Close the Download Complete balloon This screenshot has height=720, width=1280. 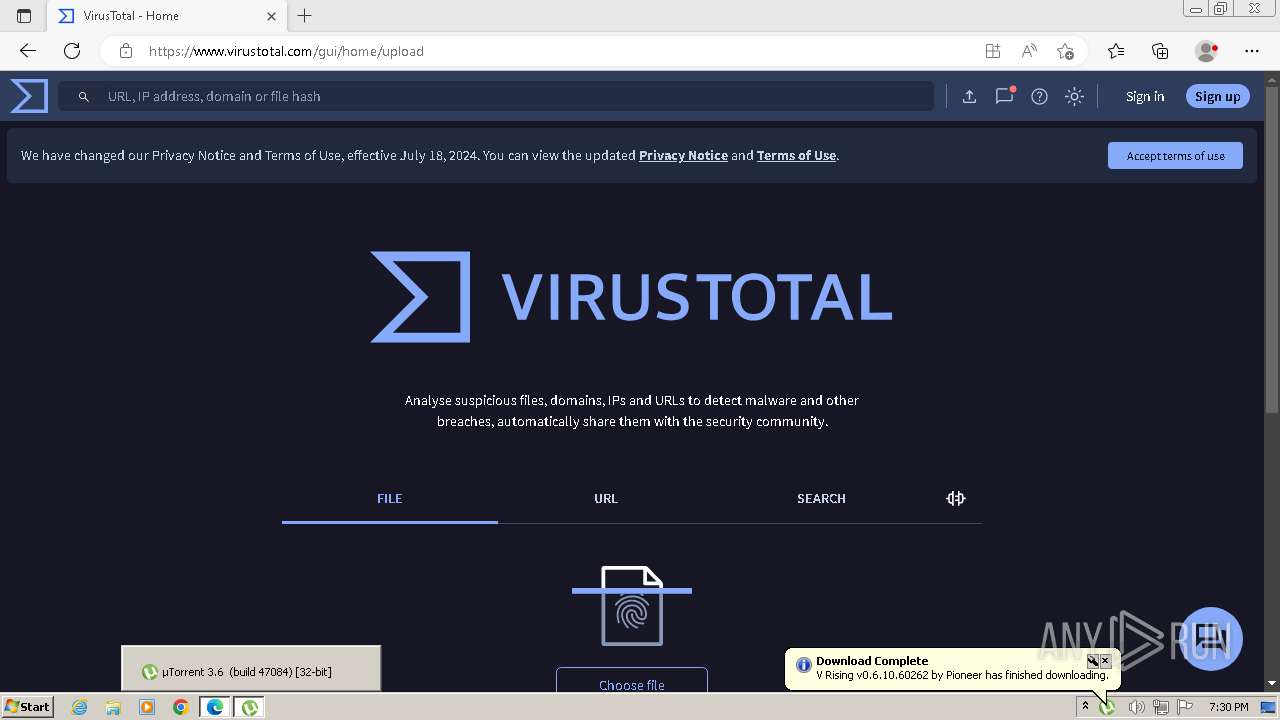click(1105, 661)
